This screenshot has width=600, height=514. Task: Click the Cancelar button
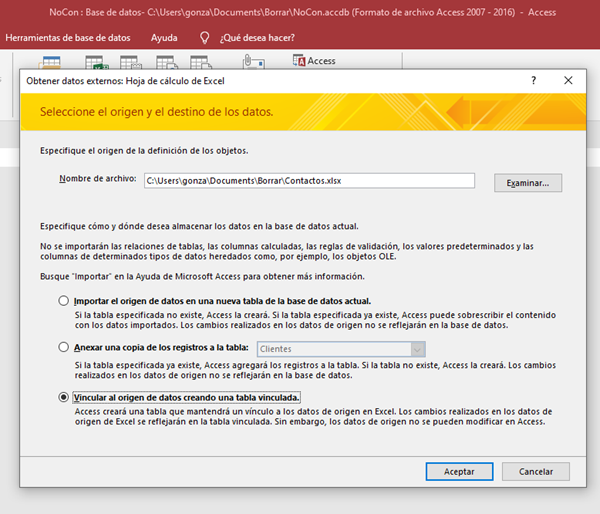tap(536, 472)
